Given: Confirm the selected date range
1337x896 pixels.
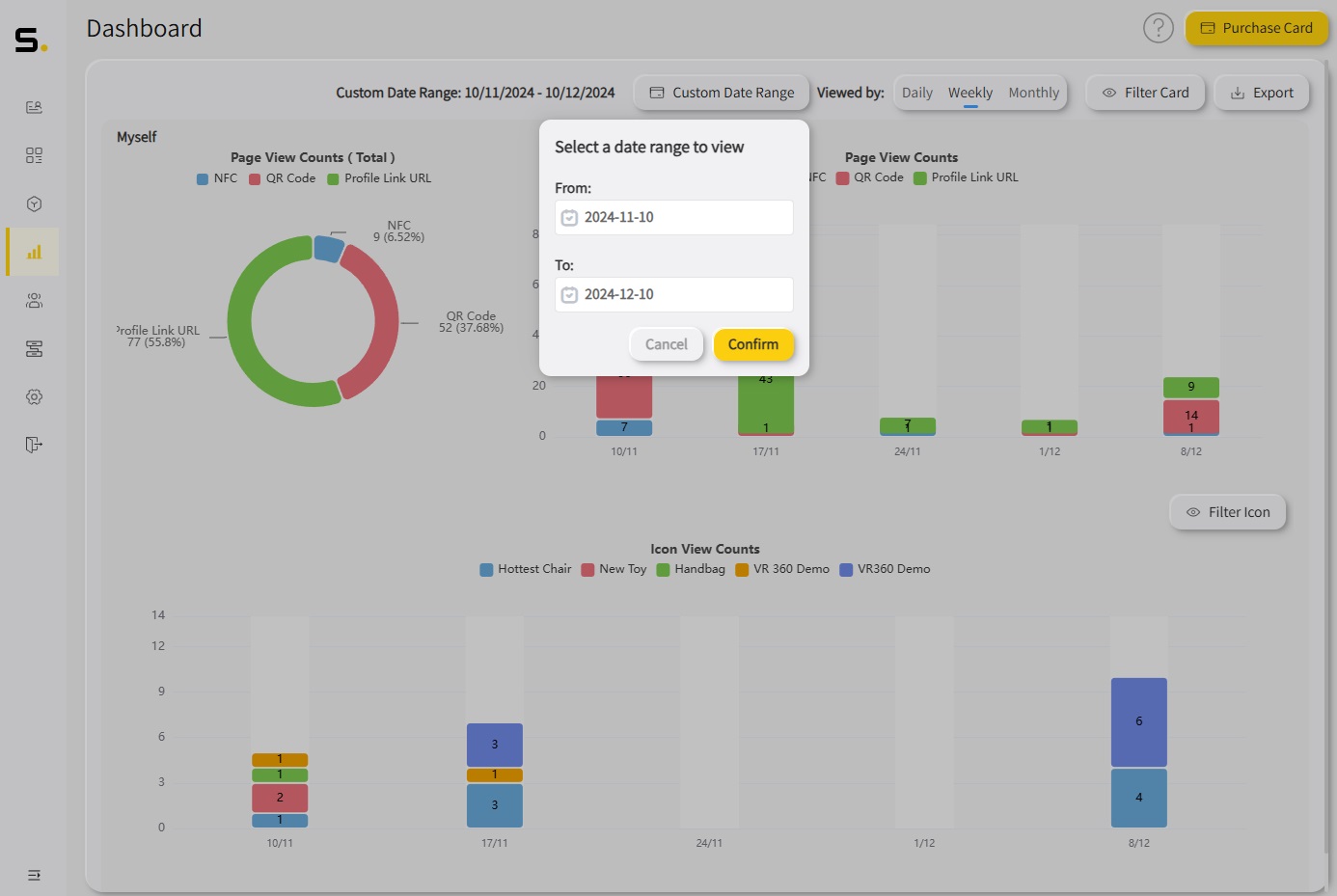Looking at the screenshot, I should click(753, 344).
